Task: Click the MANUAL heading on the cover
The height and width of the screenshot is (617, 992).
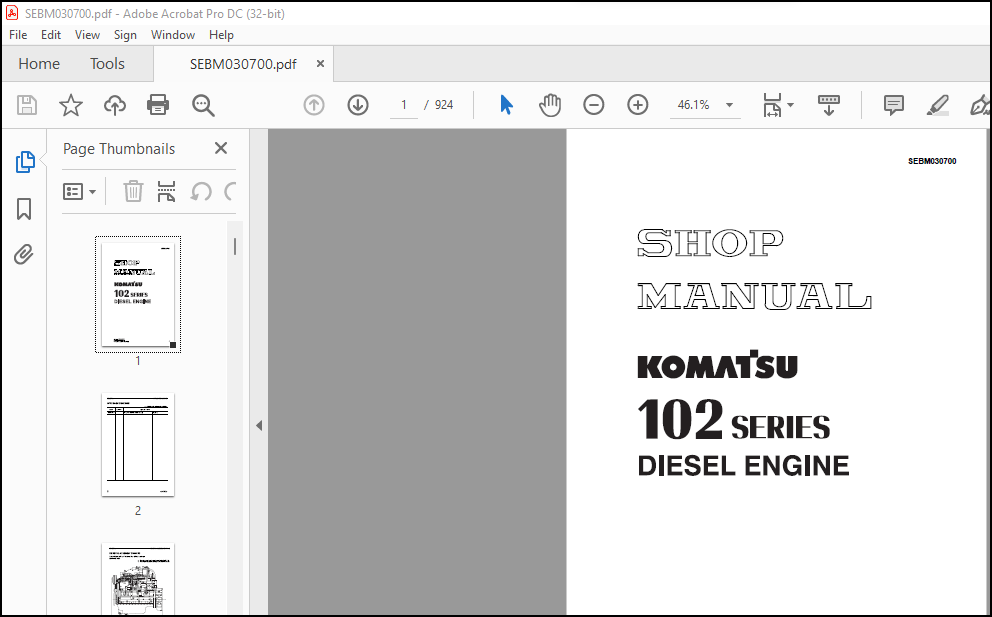Action: pyautogui.click(x=754, y=296)
